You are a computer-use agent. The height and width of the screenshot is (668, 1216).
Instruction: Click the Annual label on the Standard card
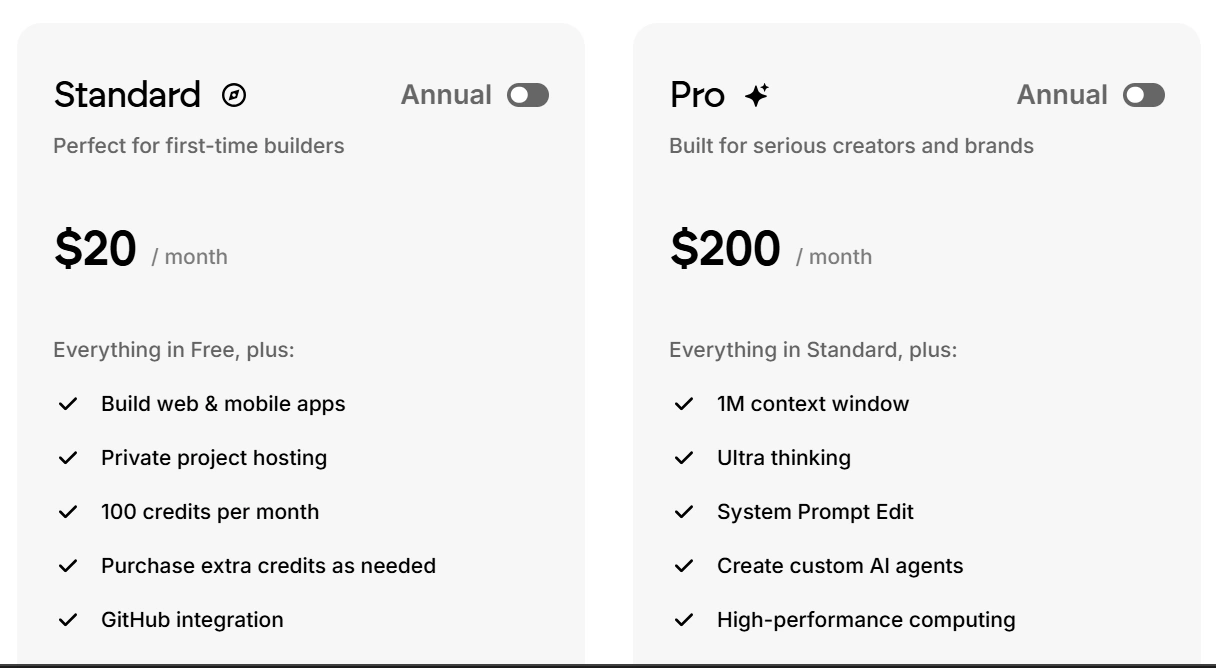pyautogui.click(x=446, y=96)
